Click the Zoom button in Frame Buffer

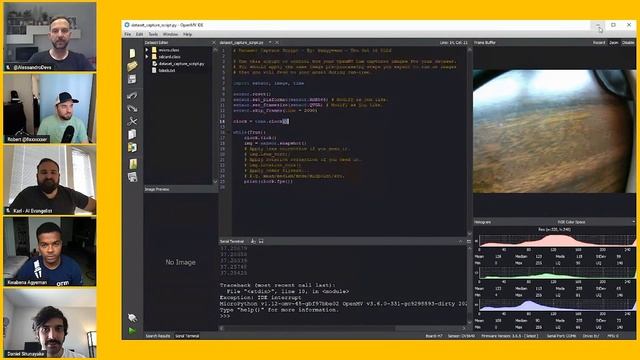(614, 42)
